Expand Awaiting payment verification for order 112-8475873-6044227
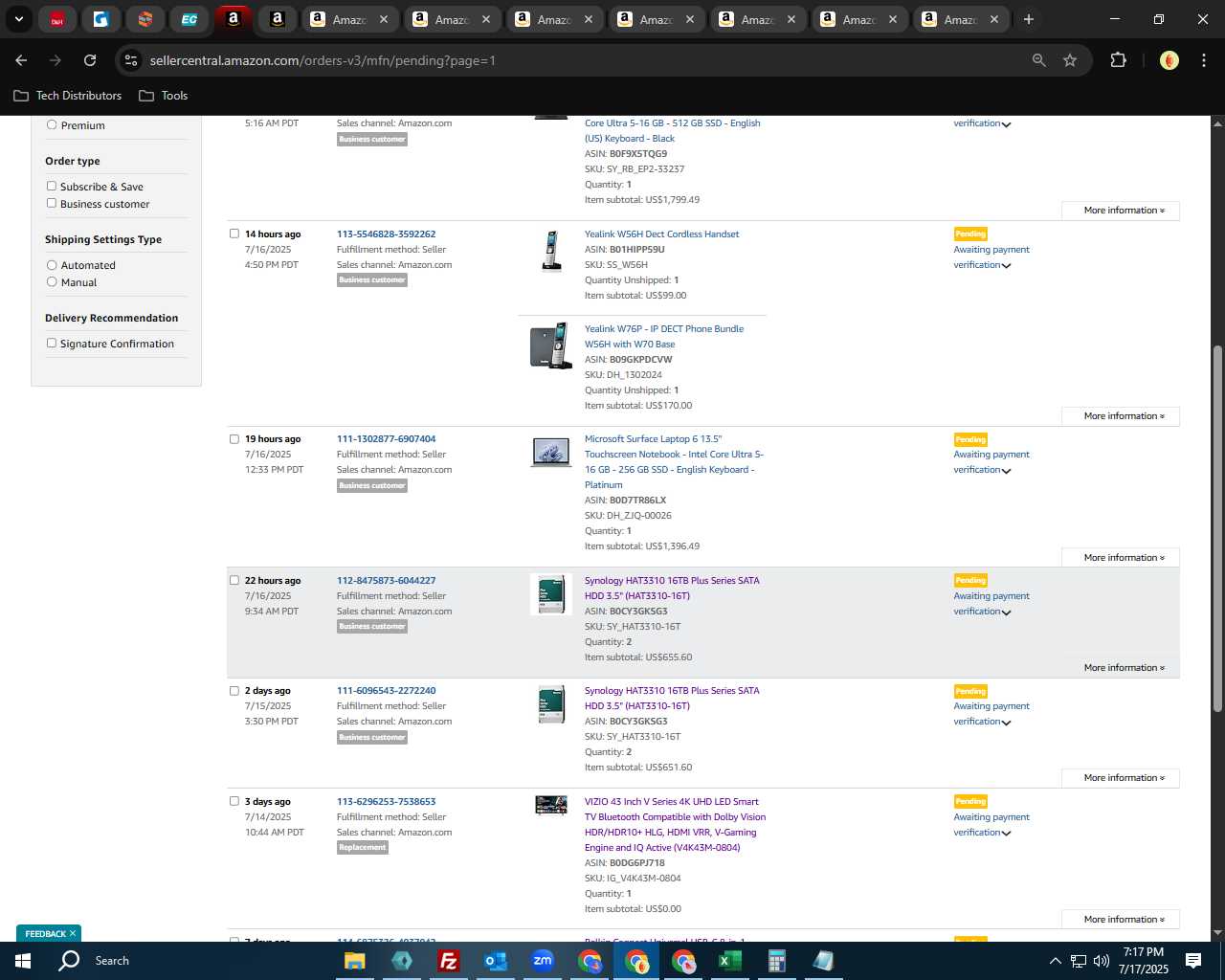The width and height of the screenshot is (1225, 980). [991, 604]
